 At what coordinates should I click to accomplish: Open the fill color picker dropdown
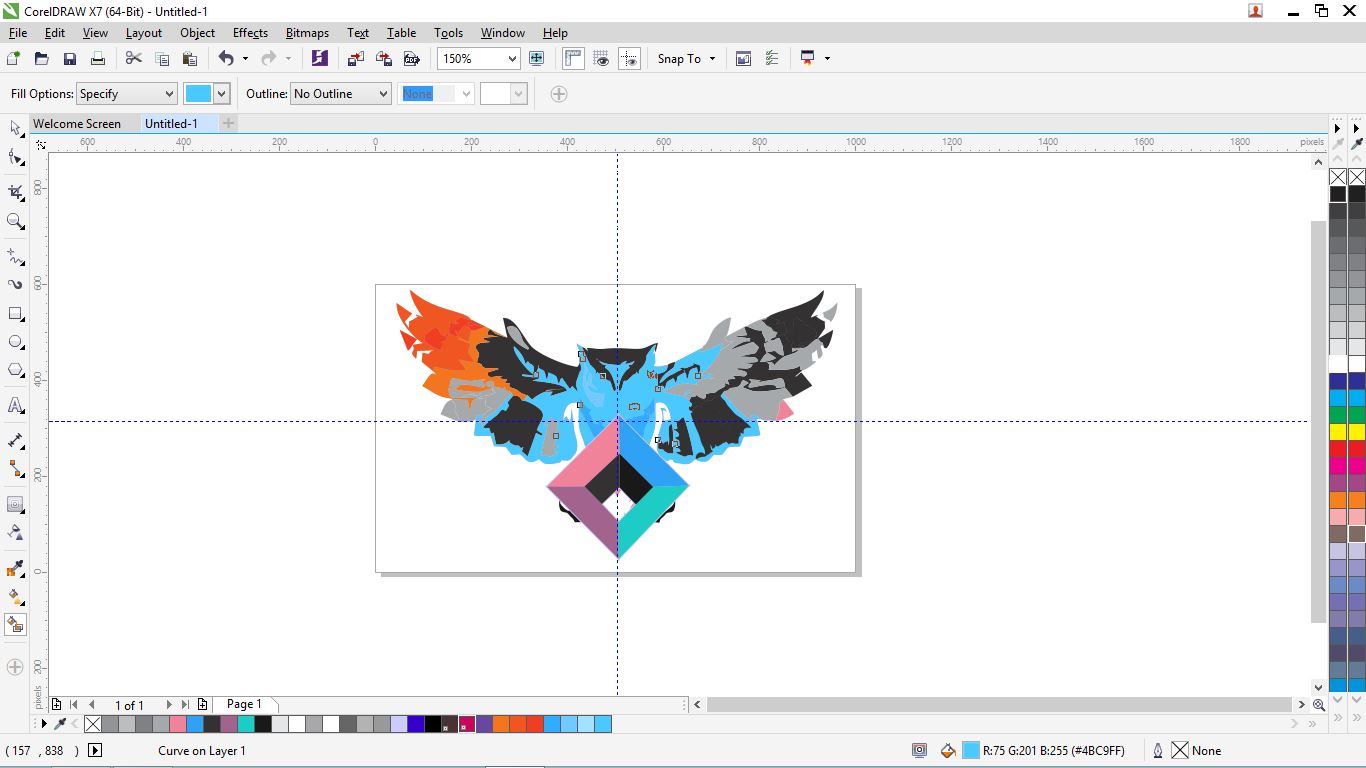click(x=221, y=94)
